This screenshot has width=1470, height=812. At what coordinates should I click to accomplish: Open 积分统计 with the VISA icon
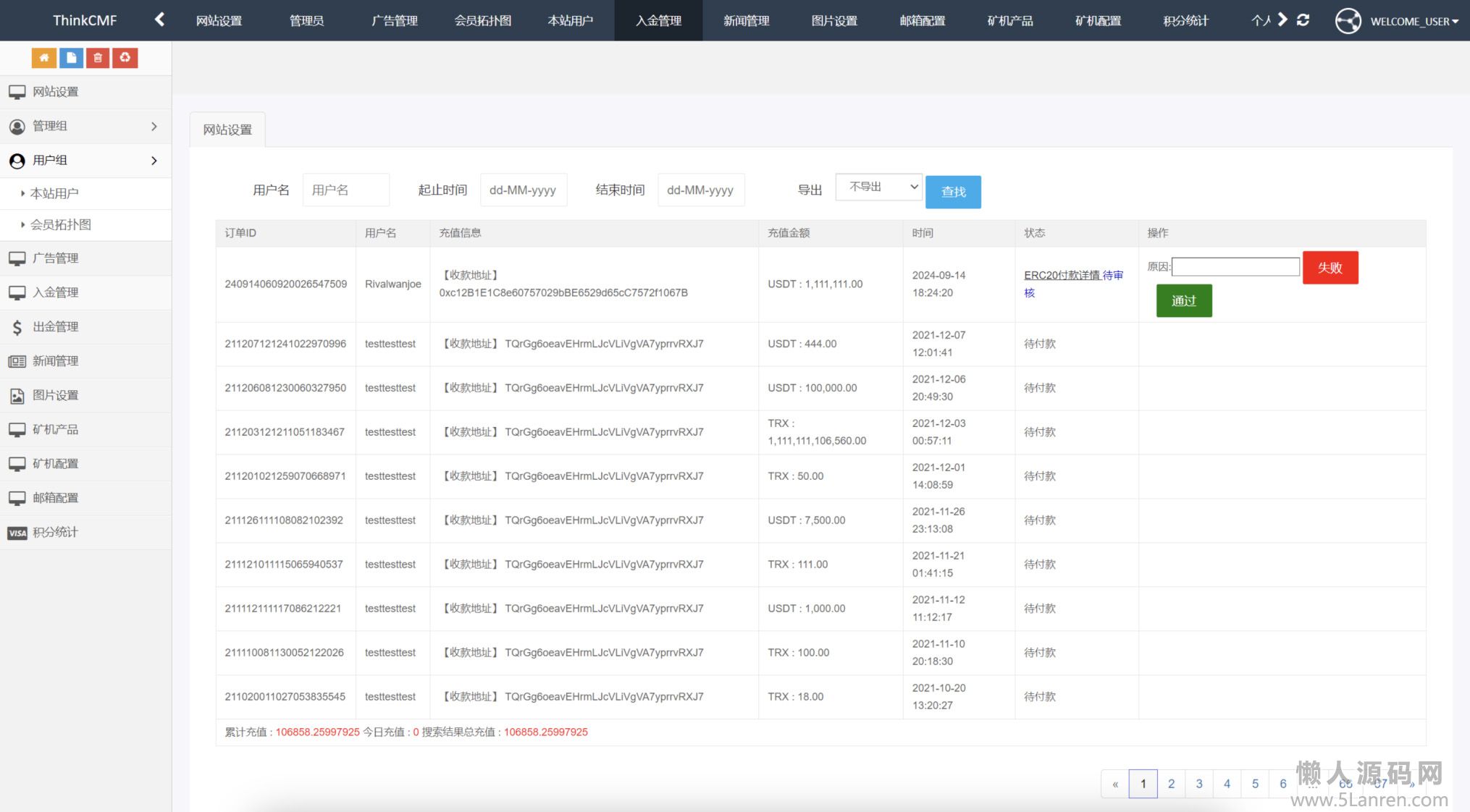pyautogui.click(x=55, y=533)
